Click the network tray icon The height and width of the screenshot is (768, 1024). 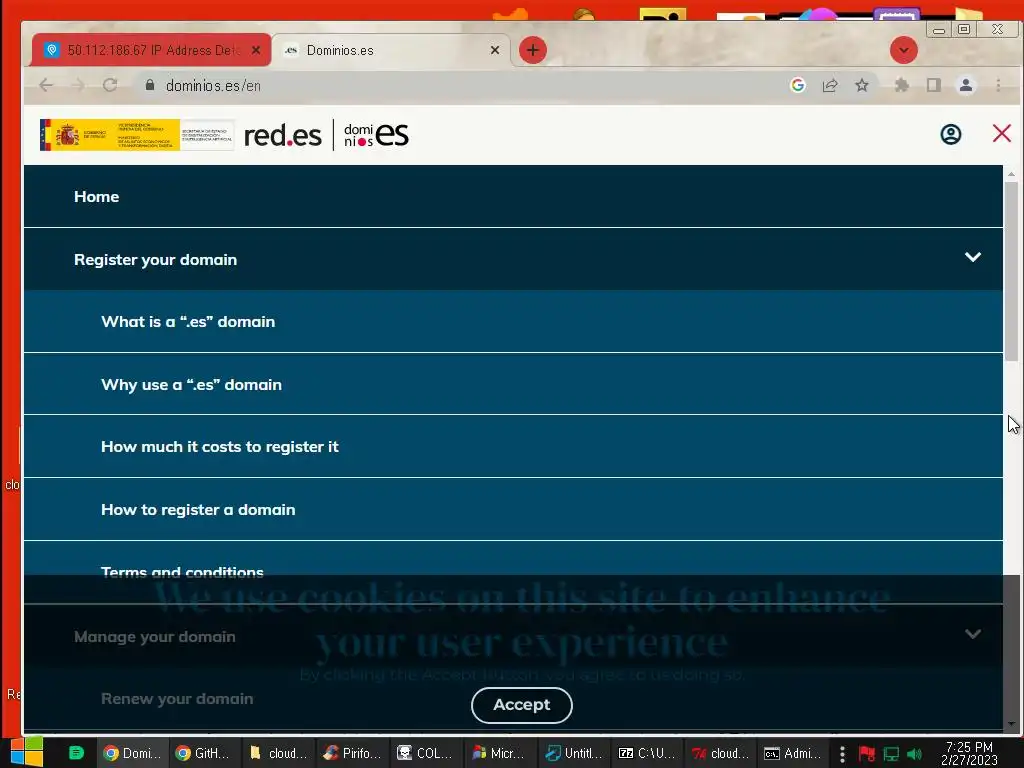tap(891, 754)
